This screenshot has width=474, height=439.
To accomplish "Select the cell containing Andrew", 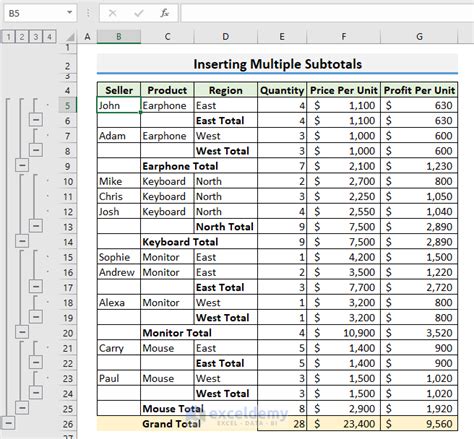I will point(119,272).
